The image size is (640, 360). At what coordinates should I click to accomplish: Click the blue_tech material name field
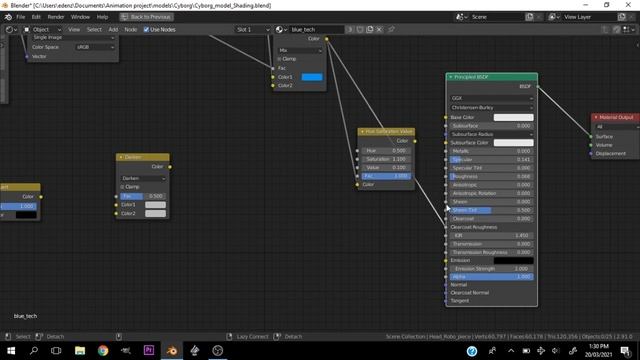(317, 29)
